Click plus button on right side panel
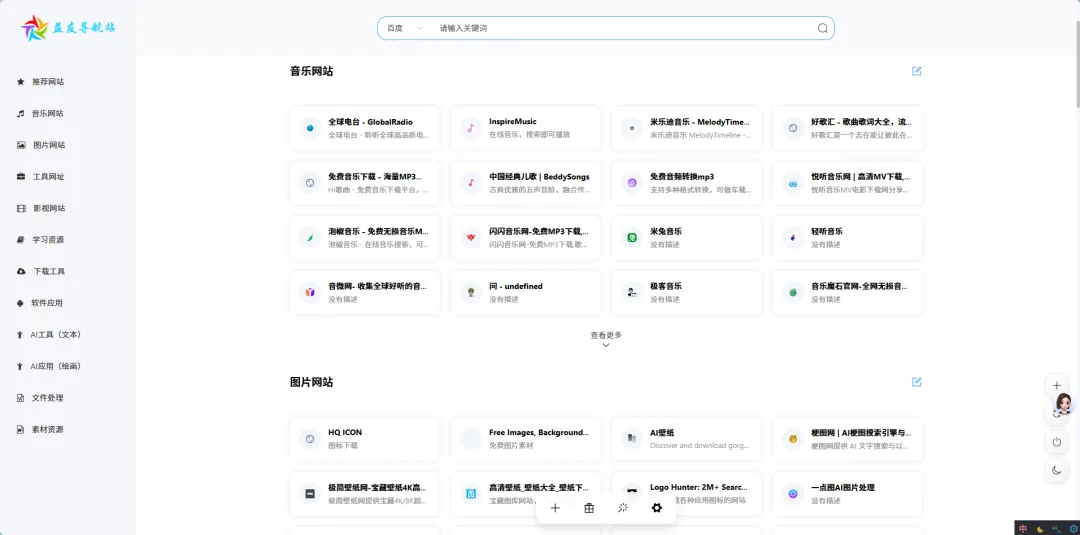The height and width of the screenshot is (535, 1080). tap(1057, 386)
